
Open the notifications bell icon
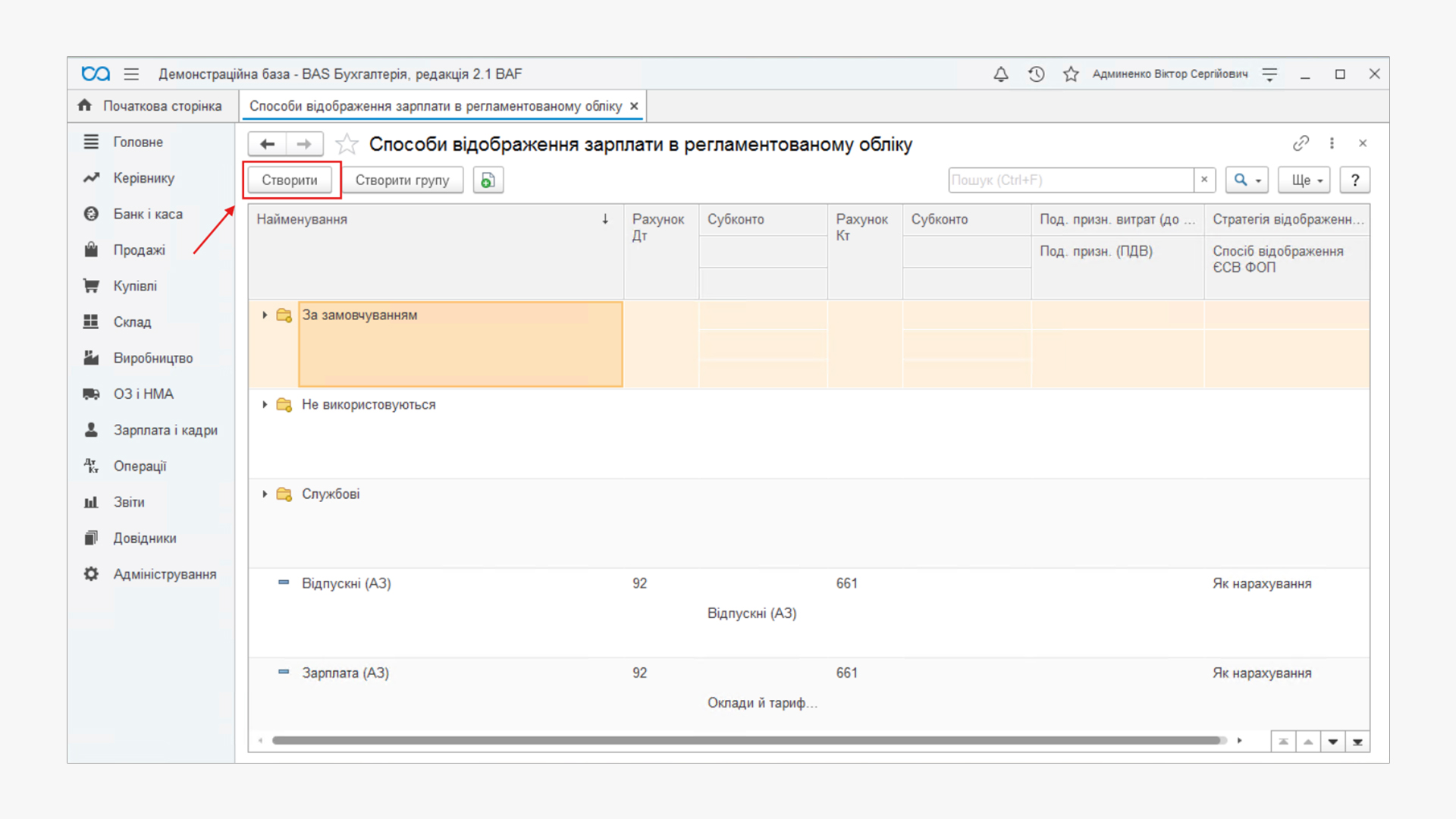(1001, 74)
